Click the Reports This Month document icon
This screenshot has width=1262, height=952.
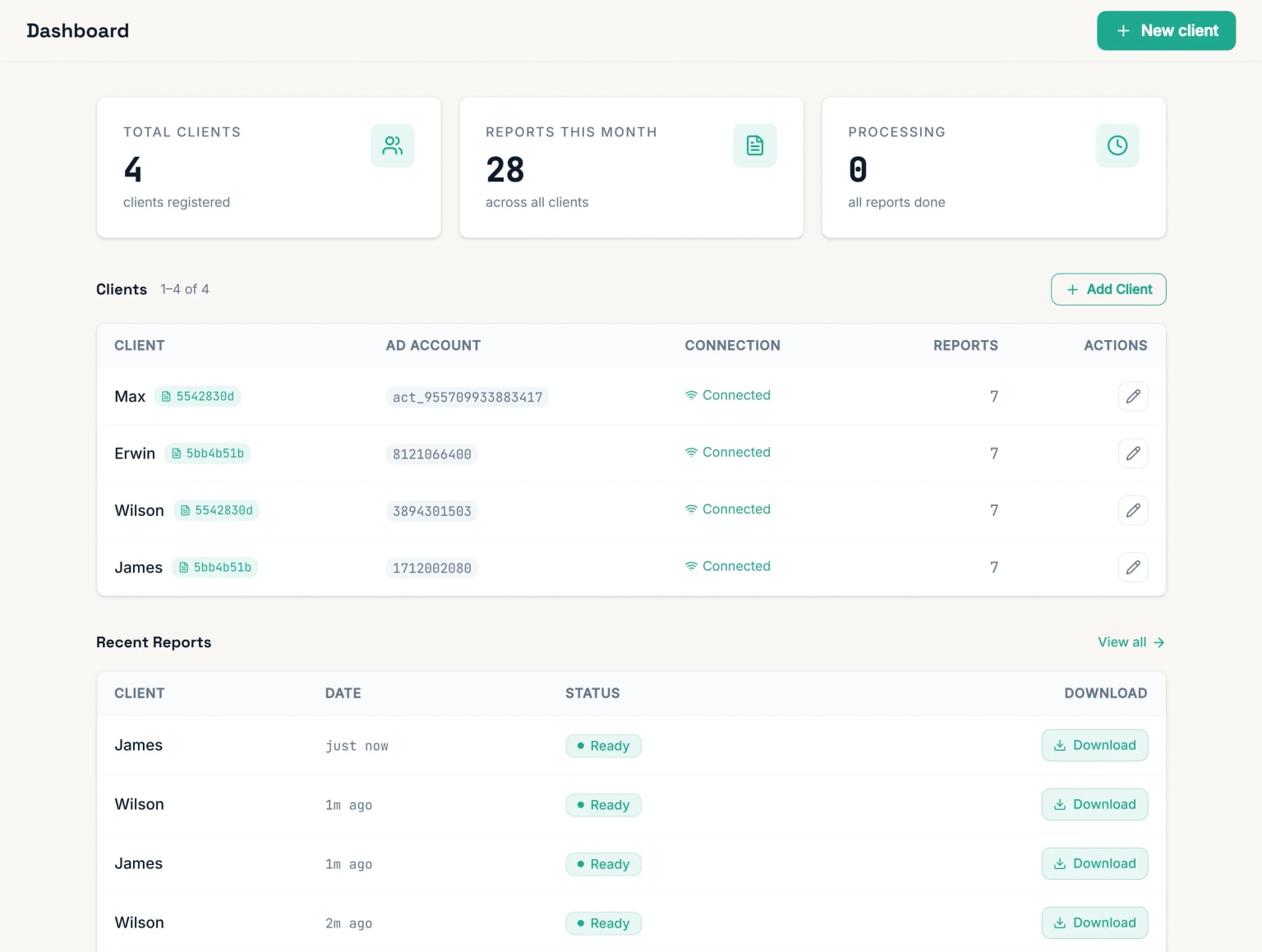755,145
